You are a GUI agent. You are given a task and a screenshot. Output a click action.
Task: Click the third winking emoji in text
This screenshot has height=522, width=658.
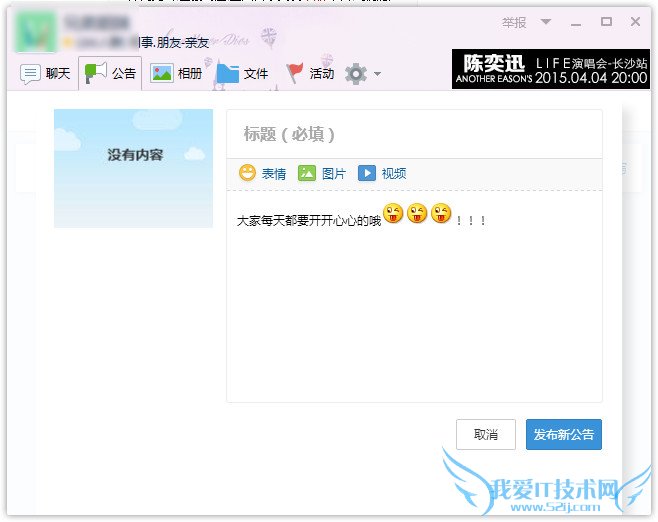[441, 213]
